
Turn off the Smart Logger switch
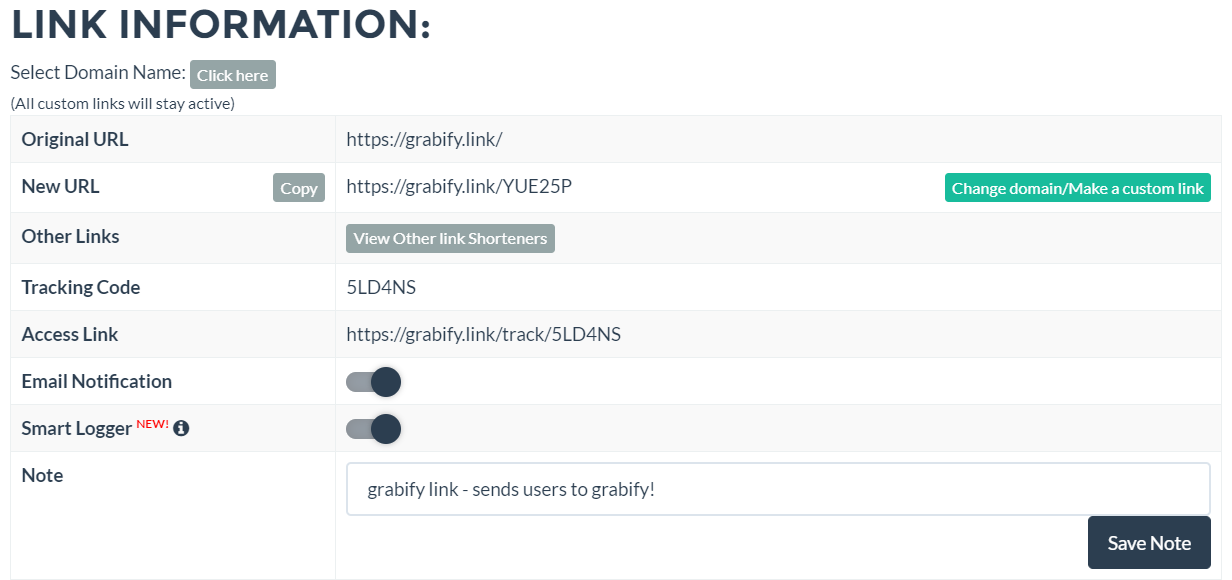point(373,428)
